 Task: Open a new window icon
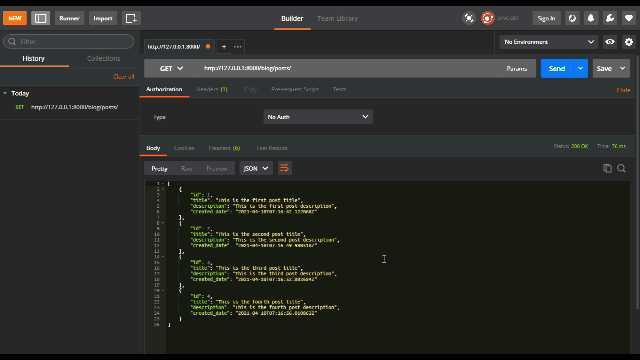tap(131, 18)
